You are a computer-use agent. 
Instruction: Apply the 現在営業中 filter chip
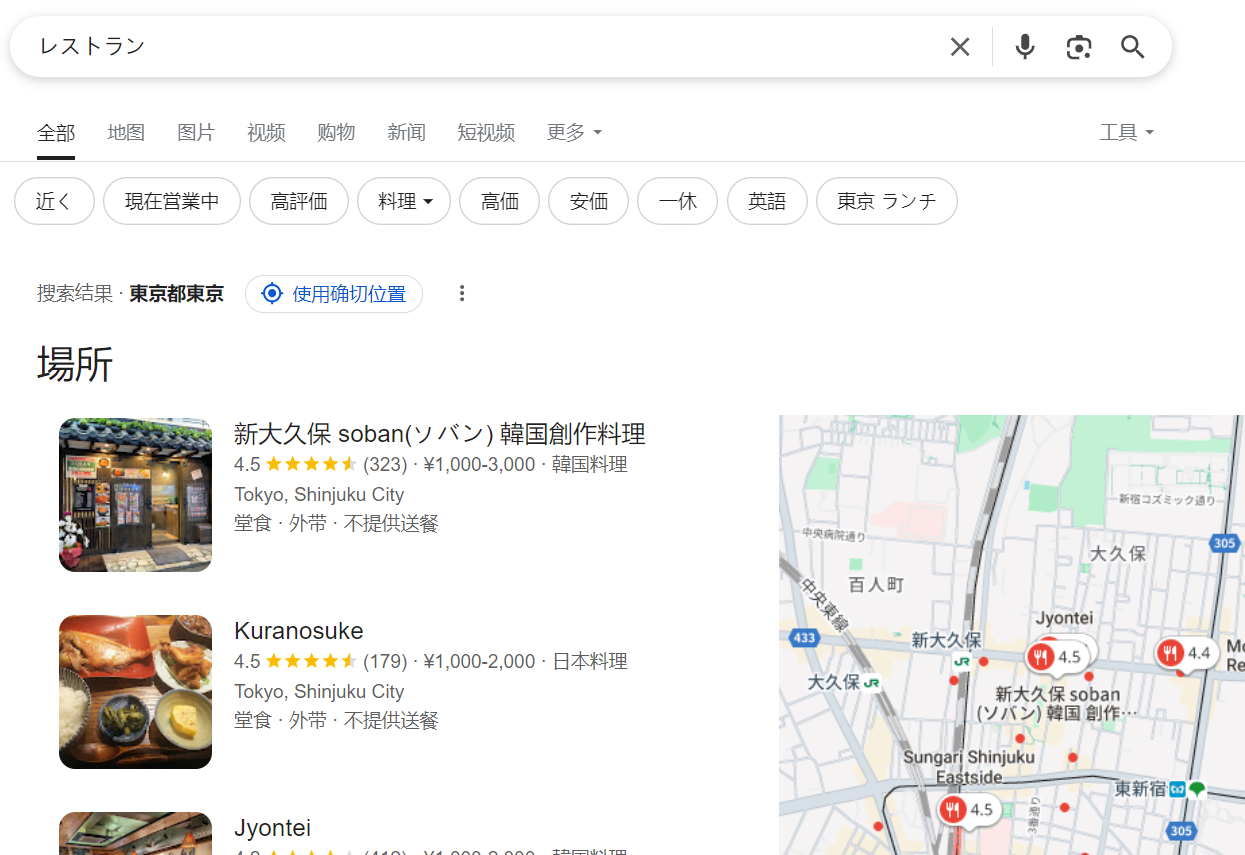[172, 201]
